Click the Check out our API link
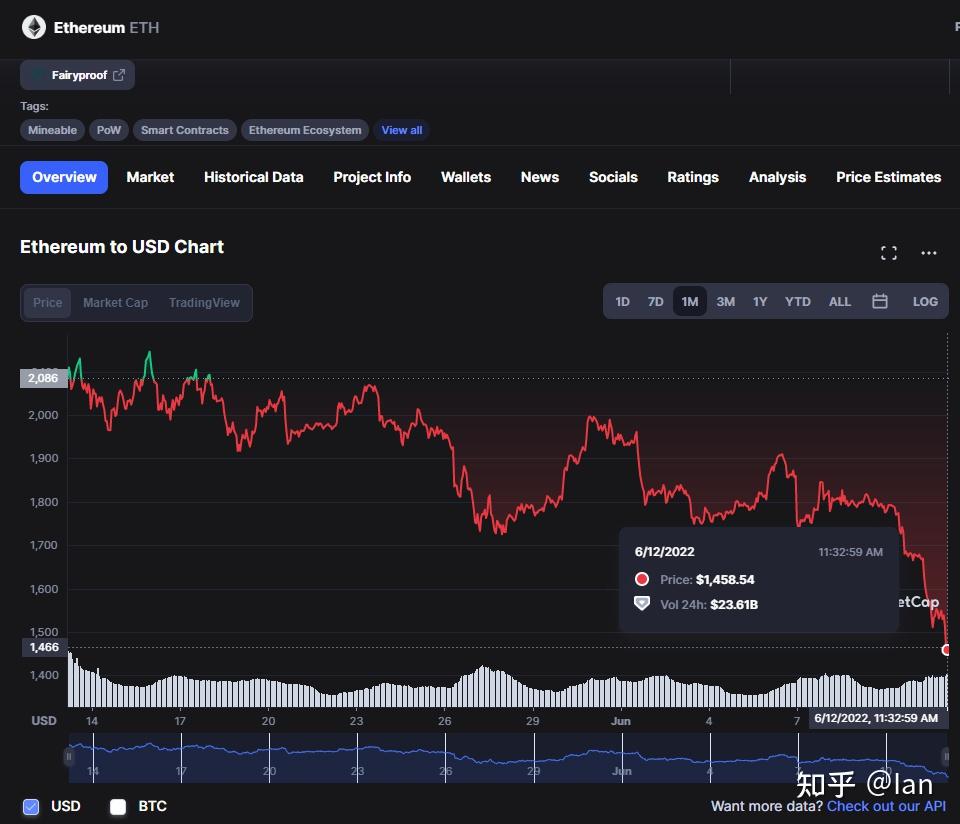Screen dimensions: 960x824 click(886, 806)
